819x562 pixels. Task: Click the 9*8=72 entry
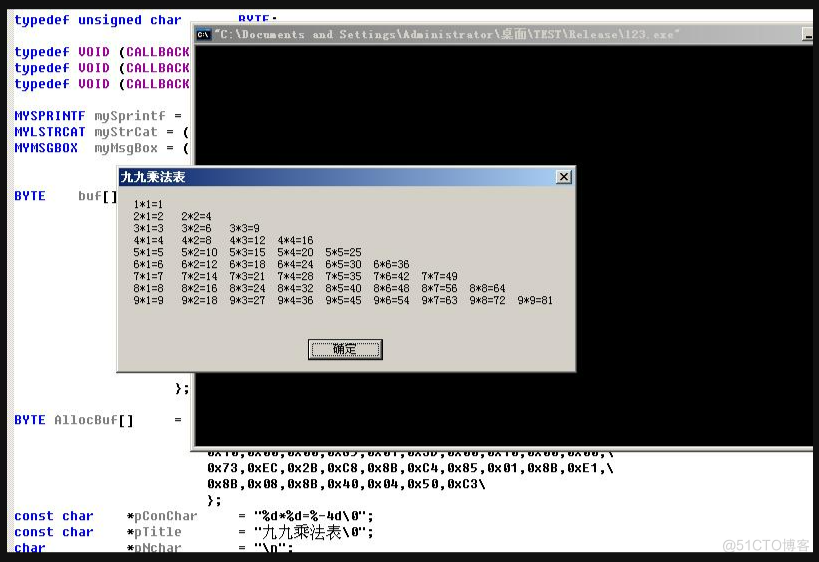[x=487, y=300]
